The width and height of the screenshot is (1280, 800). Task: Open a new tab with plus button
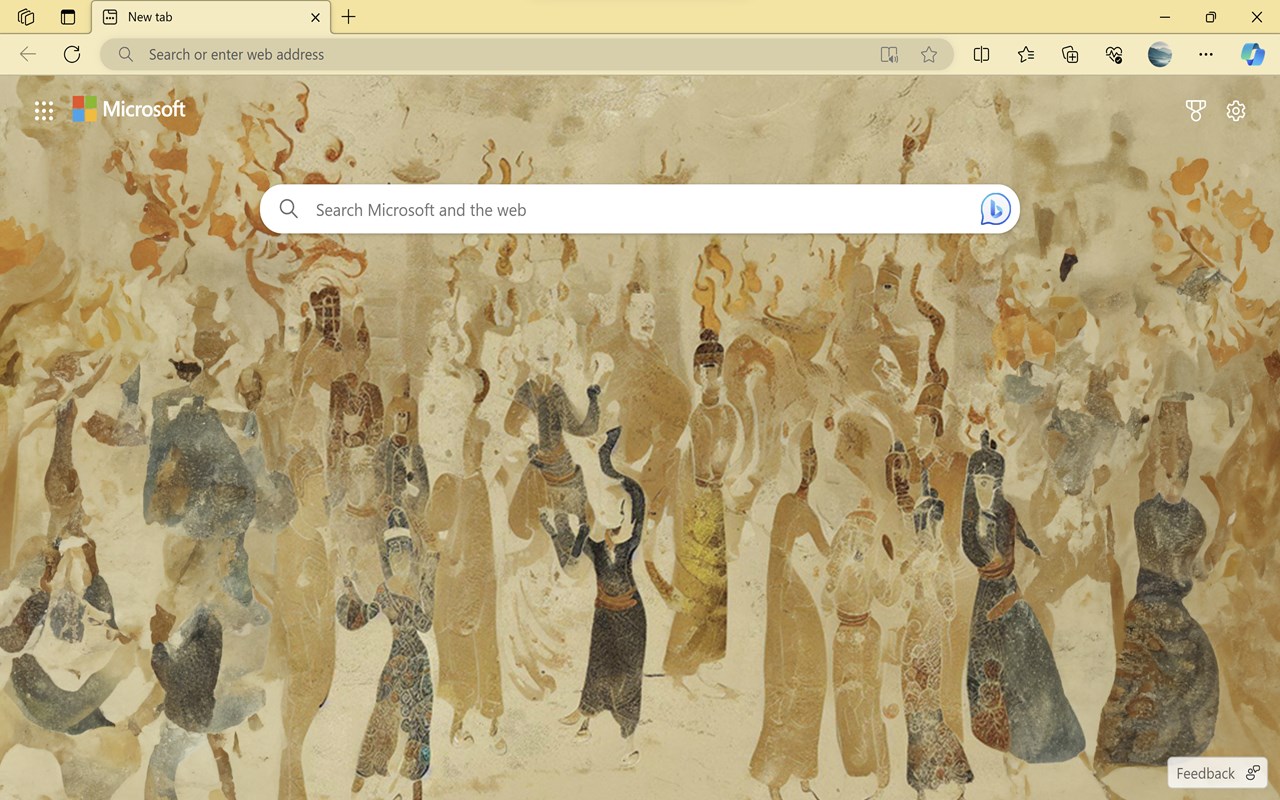coord(348,17)
